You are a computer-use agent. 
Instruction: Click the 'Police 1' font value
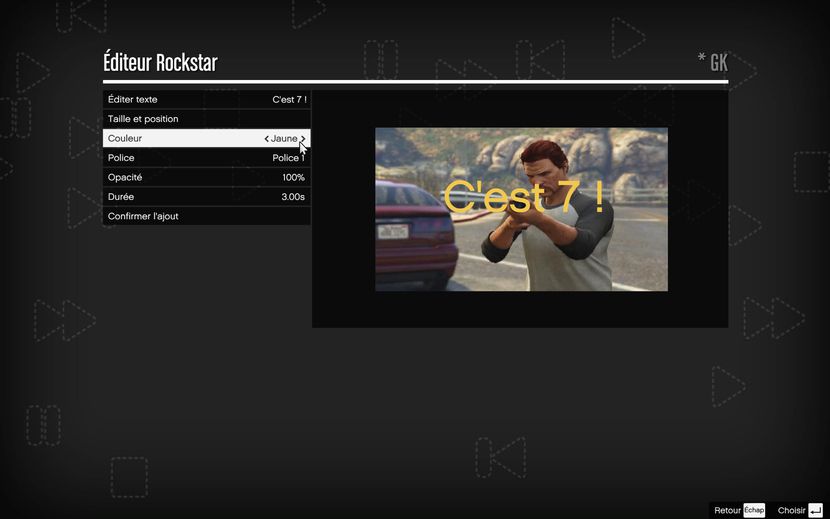[288, 158]
